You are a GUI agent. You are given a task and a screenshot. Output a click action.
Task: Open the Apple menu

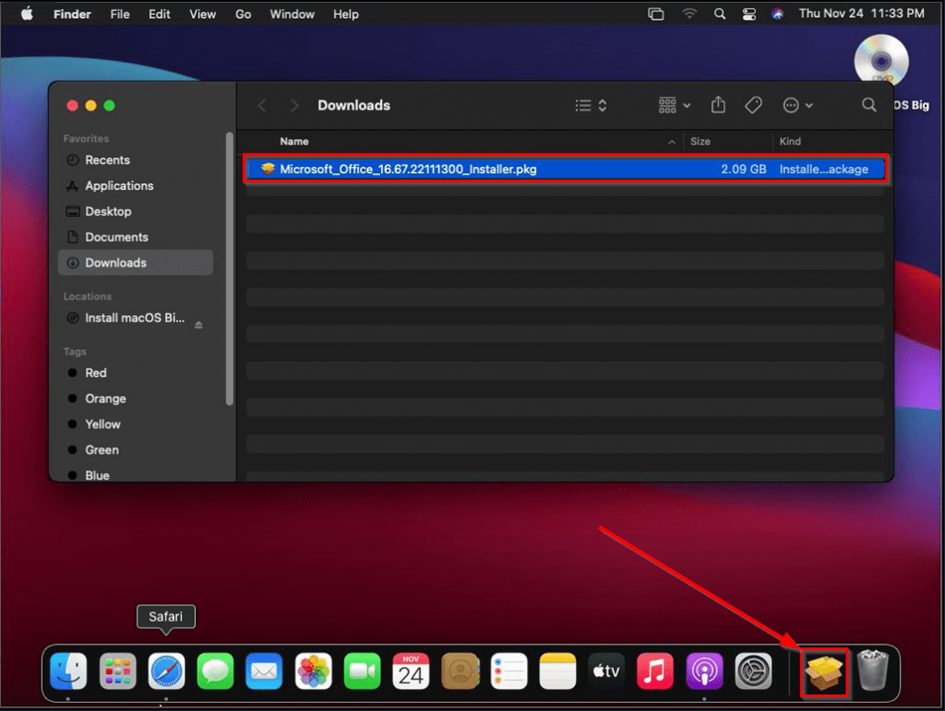click(x=27, y=13)
